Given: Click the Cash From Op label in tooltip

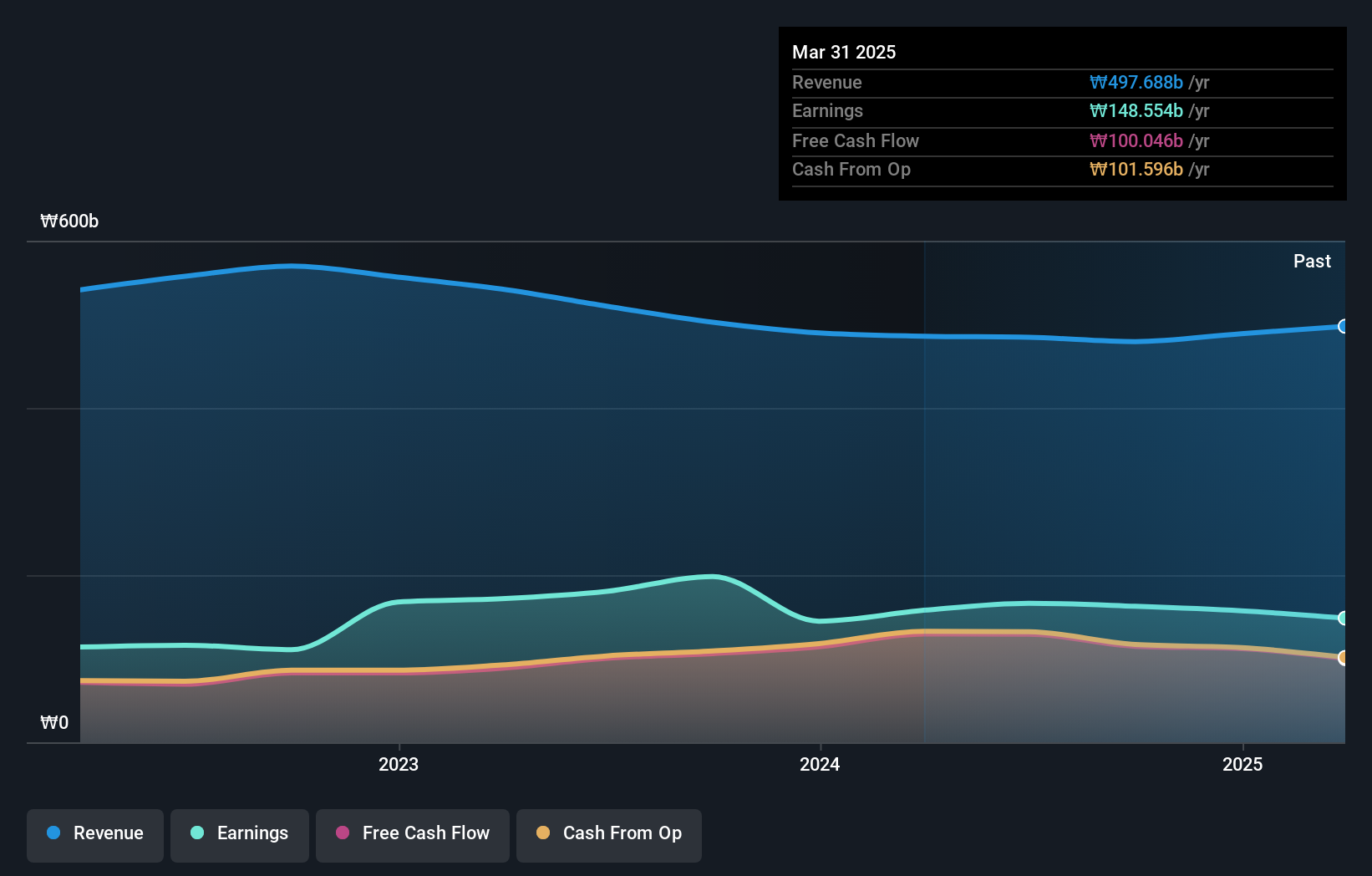Looking at the screenshot, I should click(851, 169).
